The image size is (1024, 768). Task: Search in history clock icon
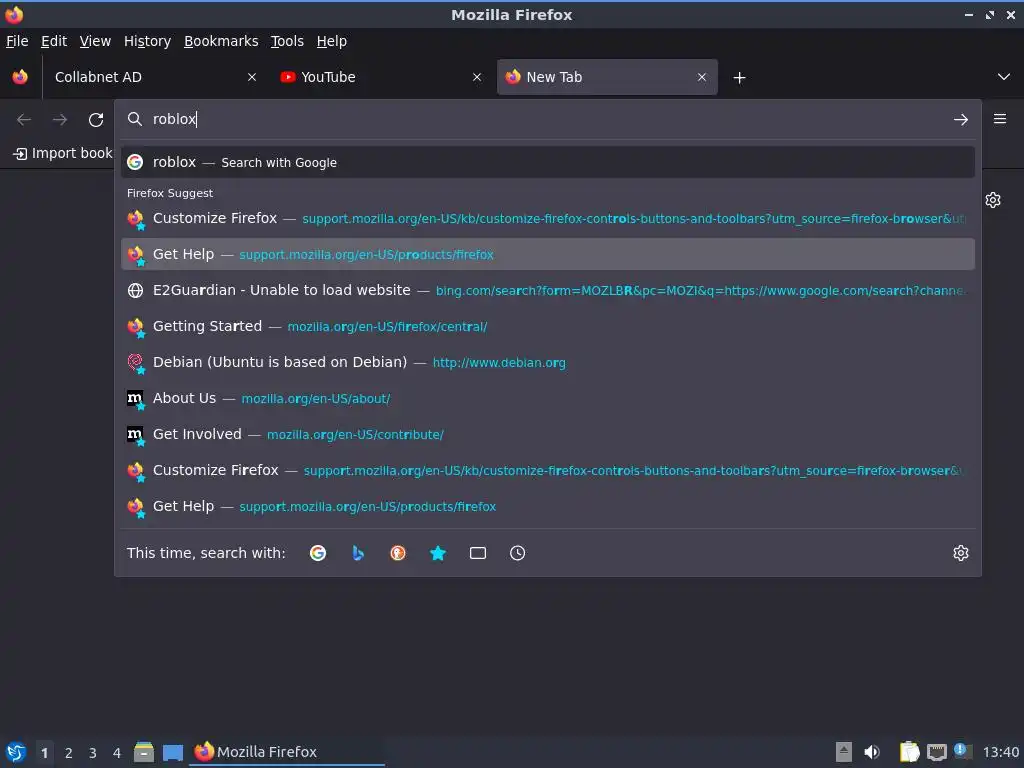click(x=517, y=553)
